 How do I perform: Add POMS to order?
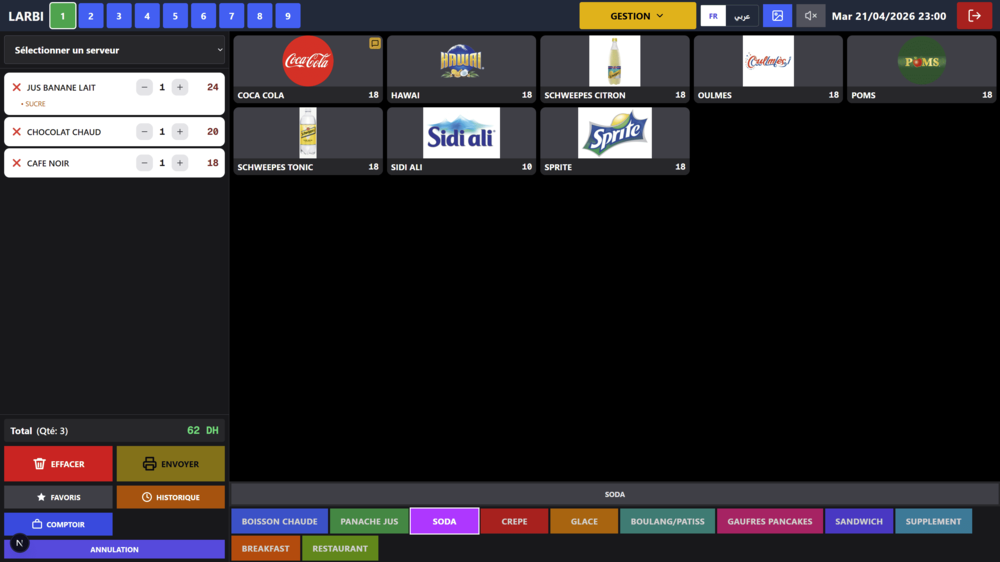click(x=922, y=69)
